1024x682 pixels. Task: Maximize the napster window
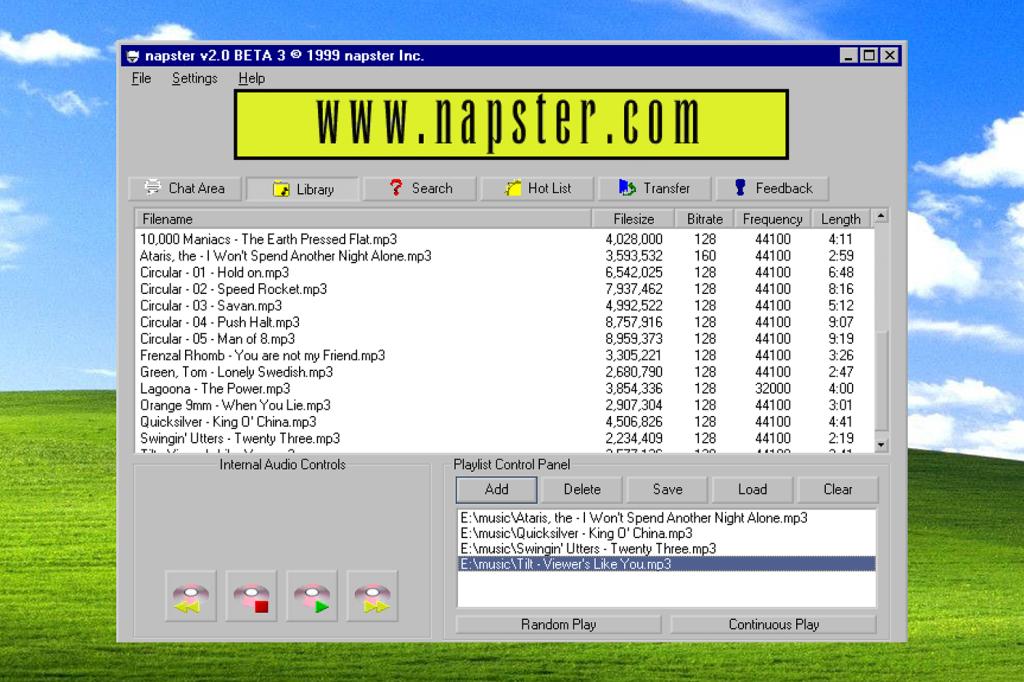pos(869,56)
